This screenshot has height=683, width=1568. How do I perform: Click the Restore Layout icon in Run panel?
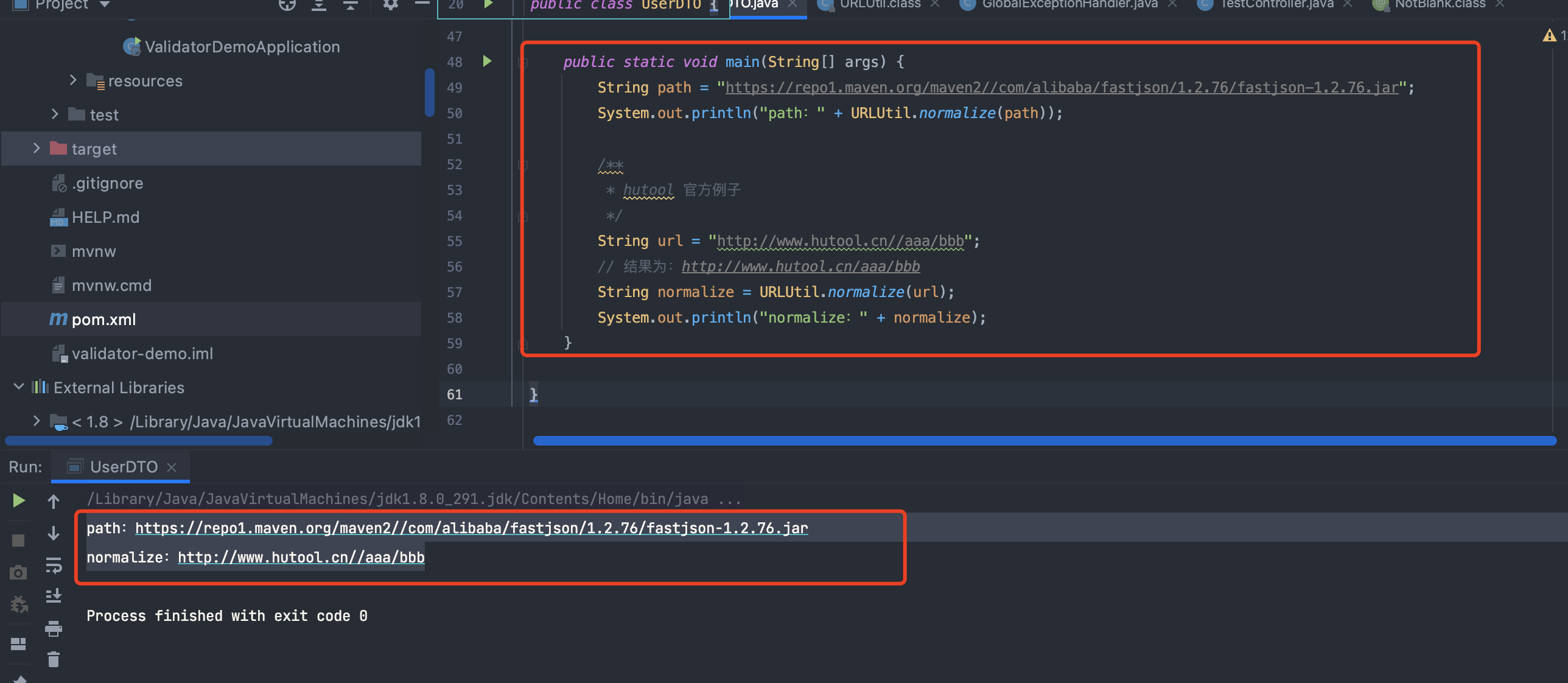(18, 643)
